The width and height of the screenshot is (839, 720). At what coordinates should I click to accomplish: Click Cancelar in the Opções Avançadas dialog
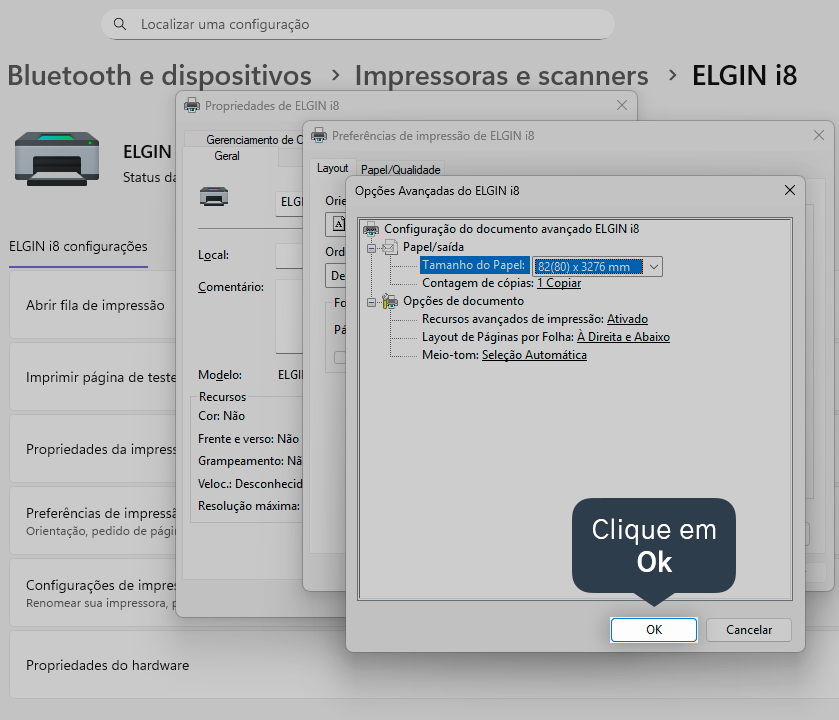(749, 630)
